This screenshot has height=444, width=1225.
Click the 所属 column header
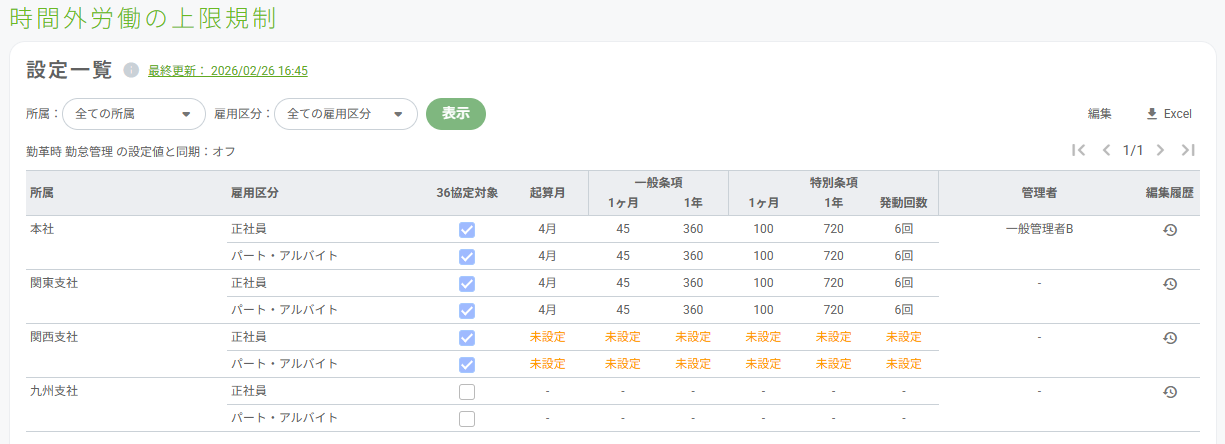[x=42, y=192]
